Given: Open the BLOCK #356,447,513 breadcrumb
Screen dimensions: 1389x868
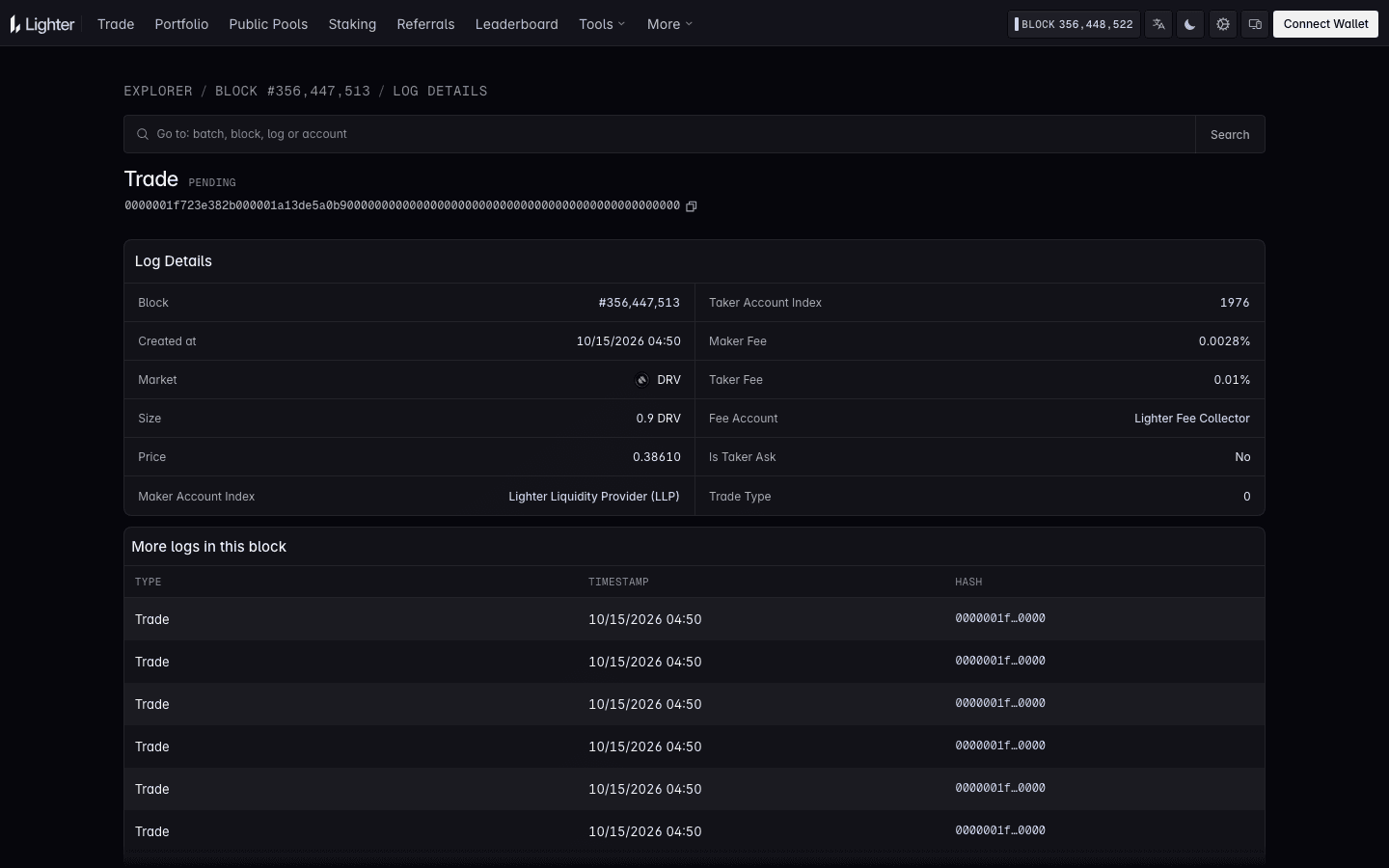Looking at the screenshot, I should click(x=292, y=91).
